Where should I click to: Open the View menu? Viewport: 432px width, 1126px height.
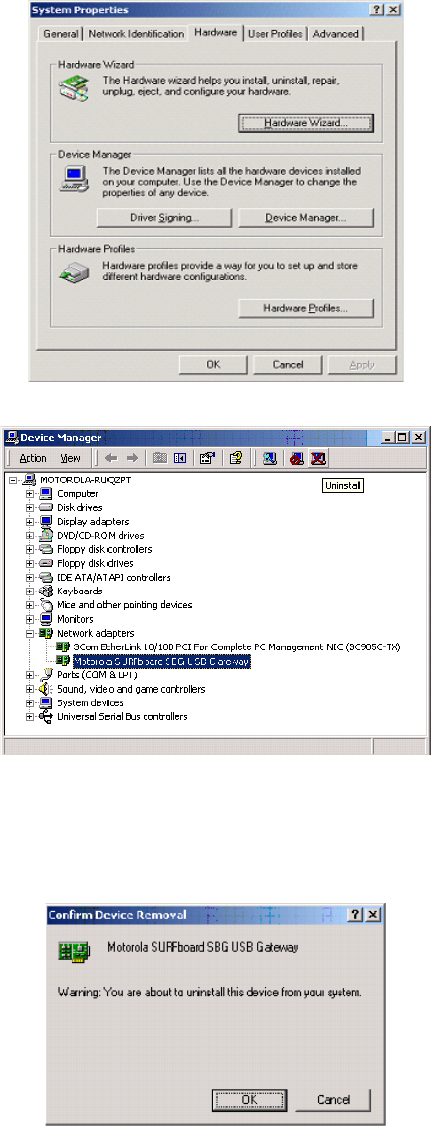70,458
